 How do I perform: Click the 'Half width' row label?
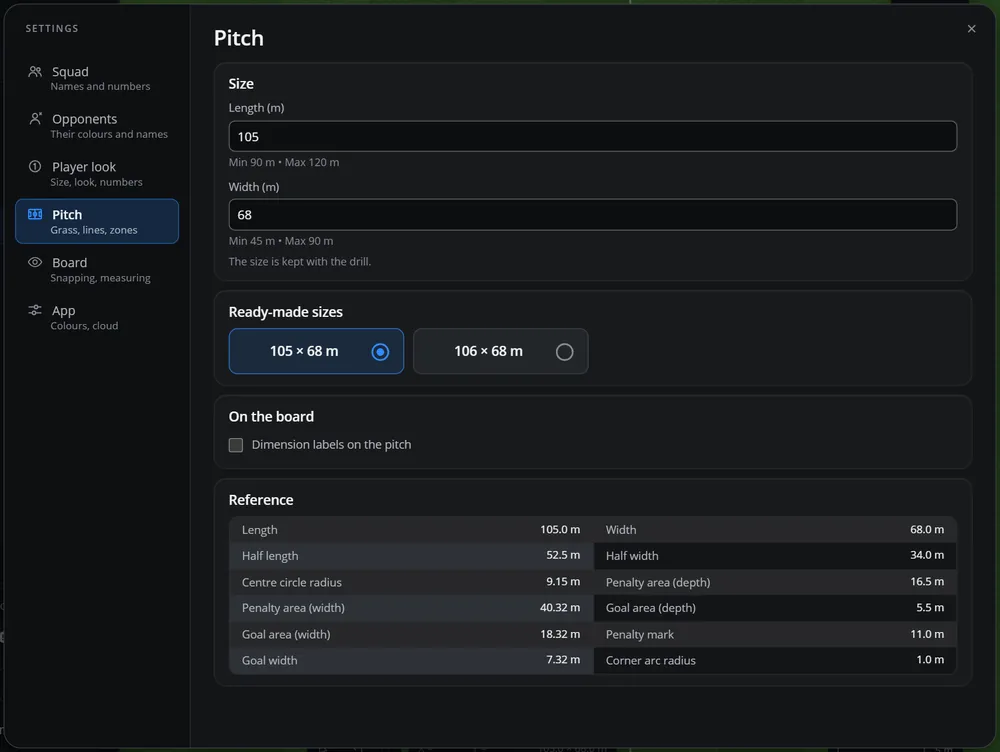632,556
